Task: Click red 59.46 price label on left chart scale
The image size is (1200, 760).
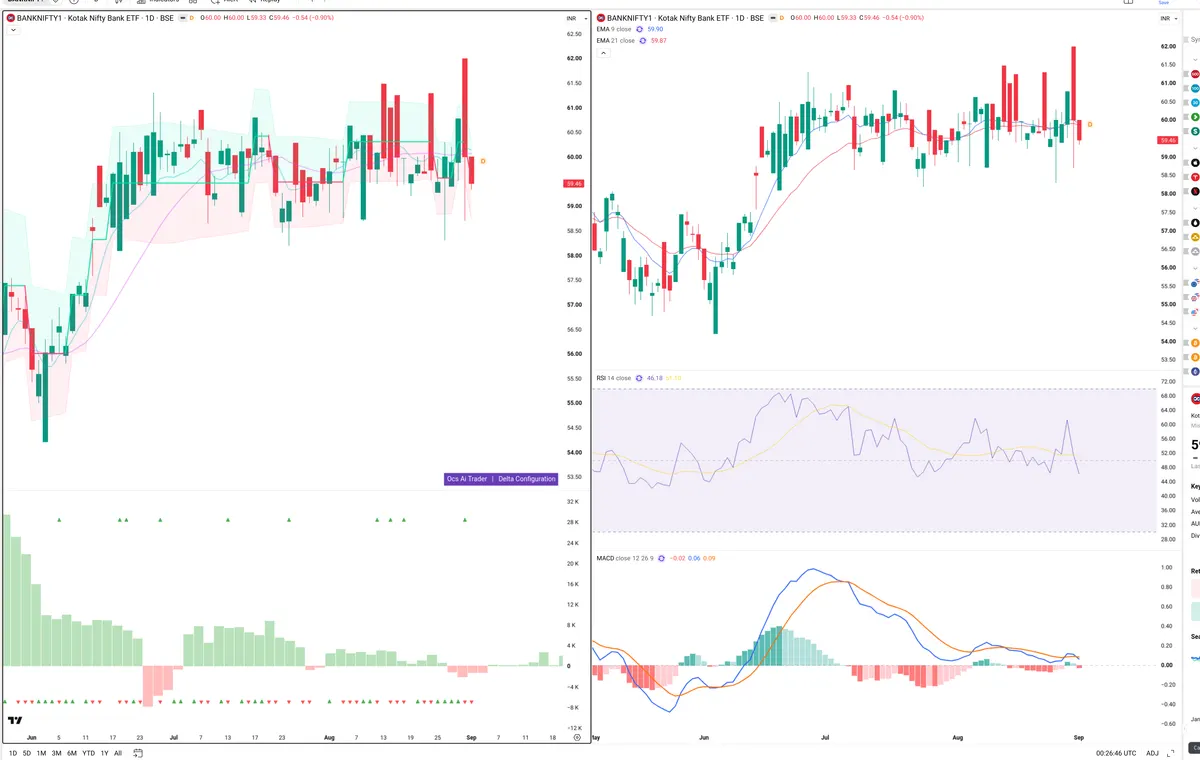Action: (574, 184)
